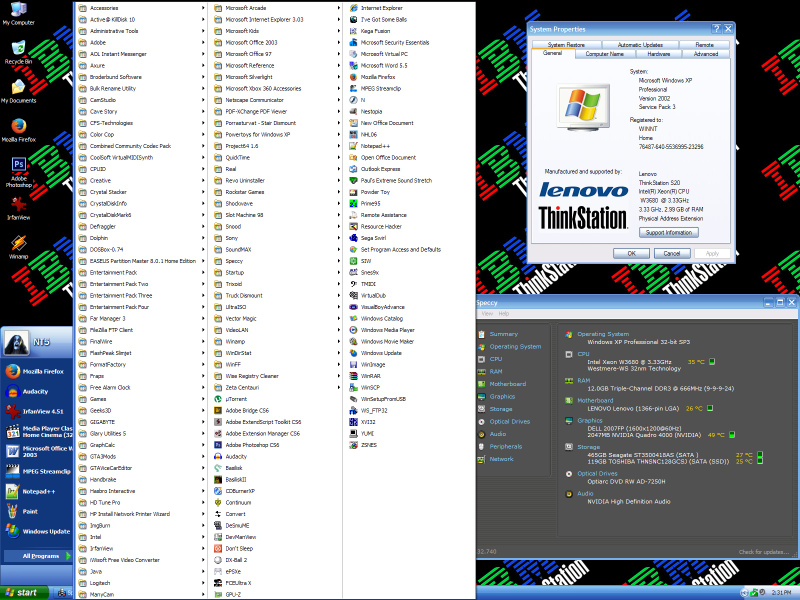This screenshot has width=800, height=600.
Task: Open the Automatic Updates tab
Action: click(x=640, y=45)
